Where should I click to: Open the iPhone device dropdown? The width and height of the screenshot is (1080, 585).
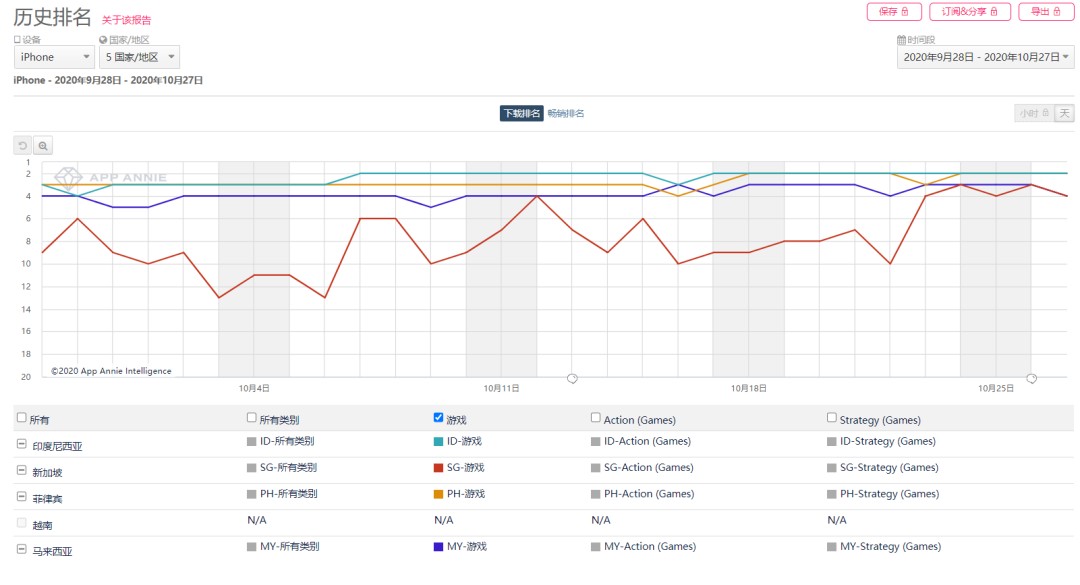55,57
